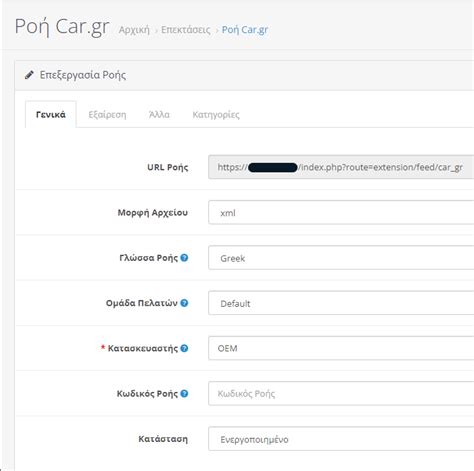Open the Ομάδα Πελατών dropdown showing Default
Image resolution: width=474 pixels, height=471 pixels.
tap(341, 303)
